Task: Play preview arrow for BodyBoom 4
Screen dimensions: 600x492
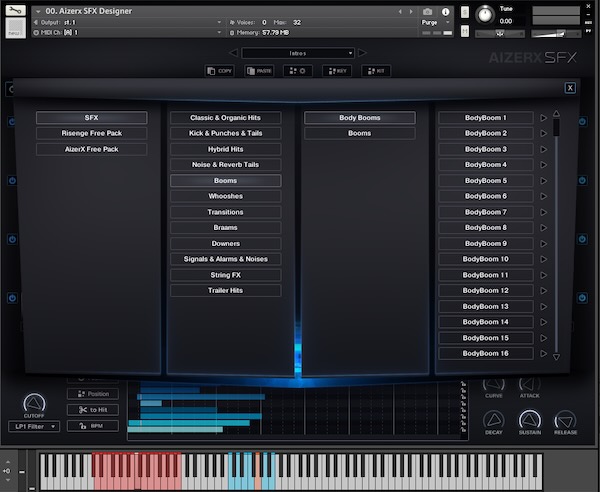Action: 543,165
